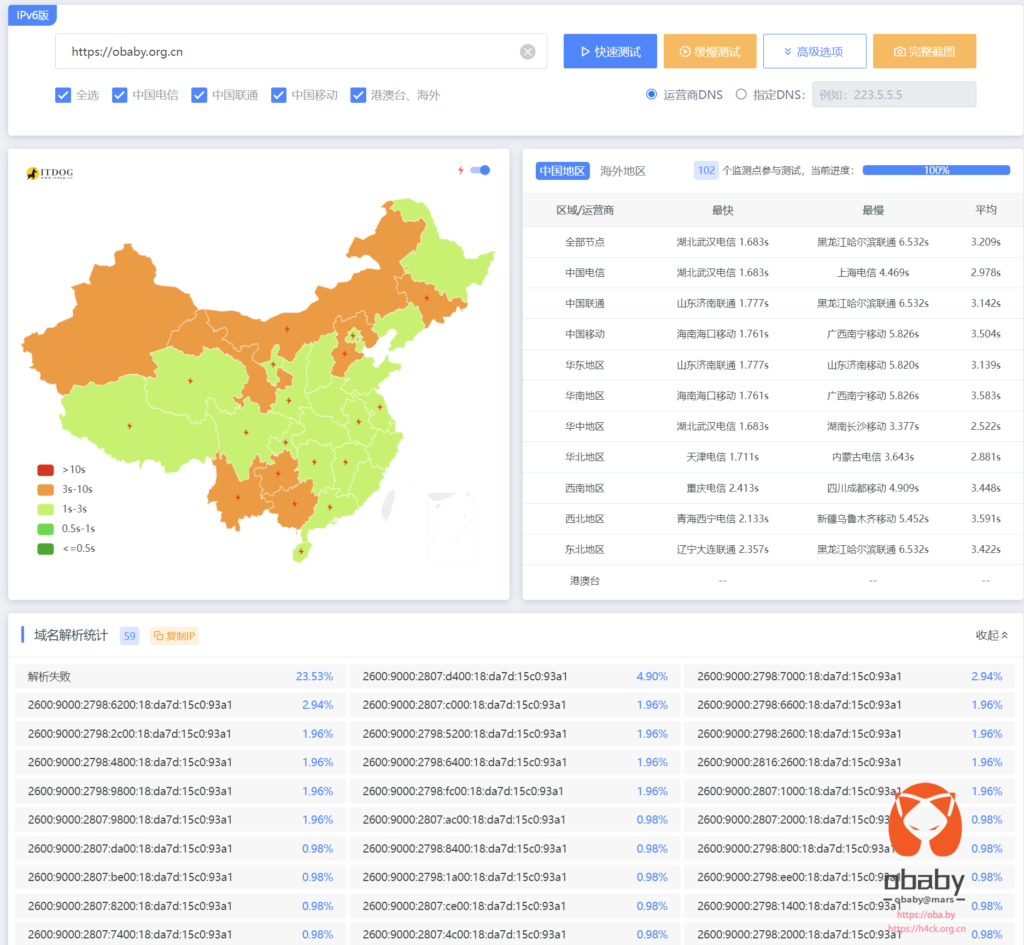Click the 缓慢测试 button

[x=710, y=51]
